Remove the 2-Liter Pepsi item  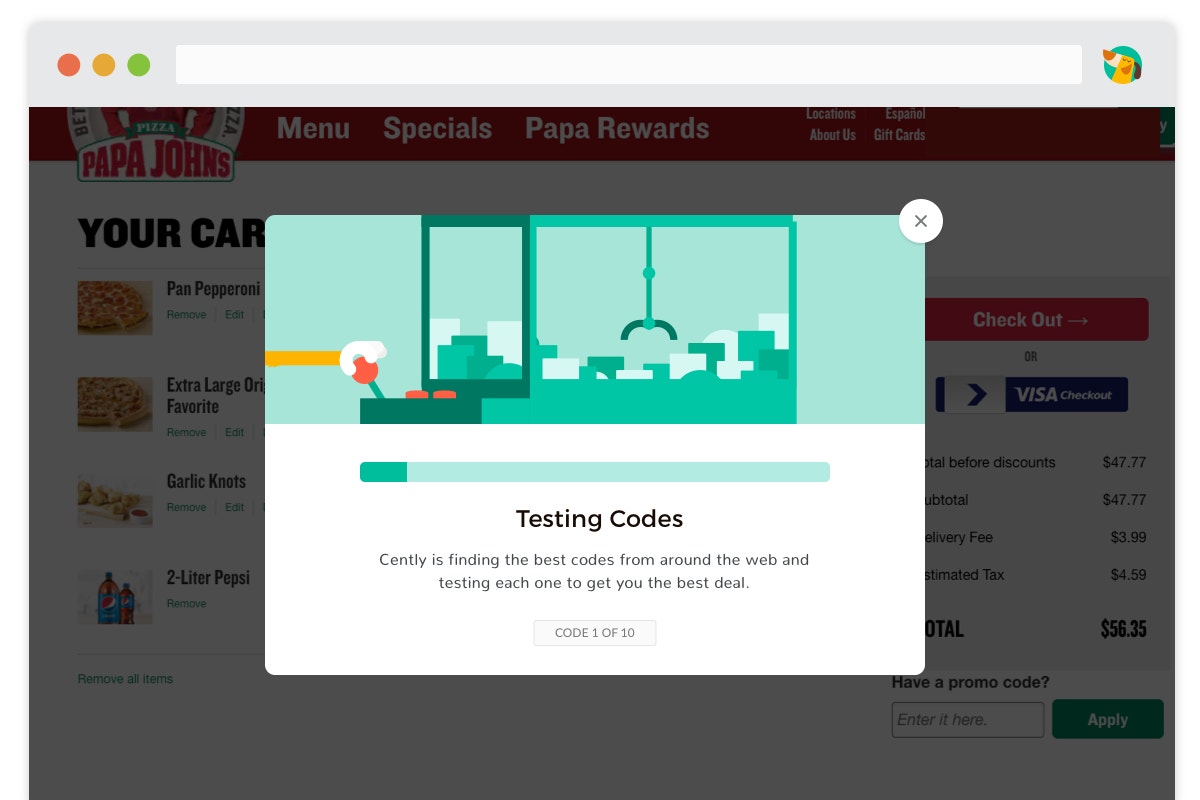186,604
